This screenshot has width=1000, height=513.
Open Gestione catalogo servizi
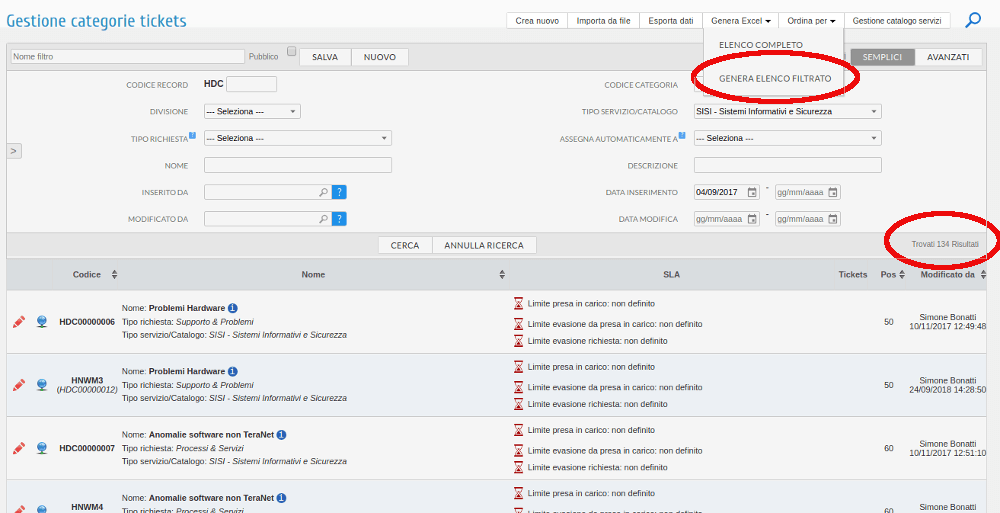tap(897, 20)
